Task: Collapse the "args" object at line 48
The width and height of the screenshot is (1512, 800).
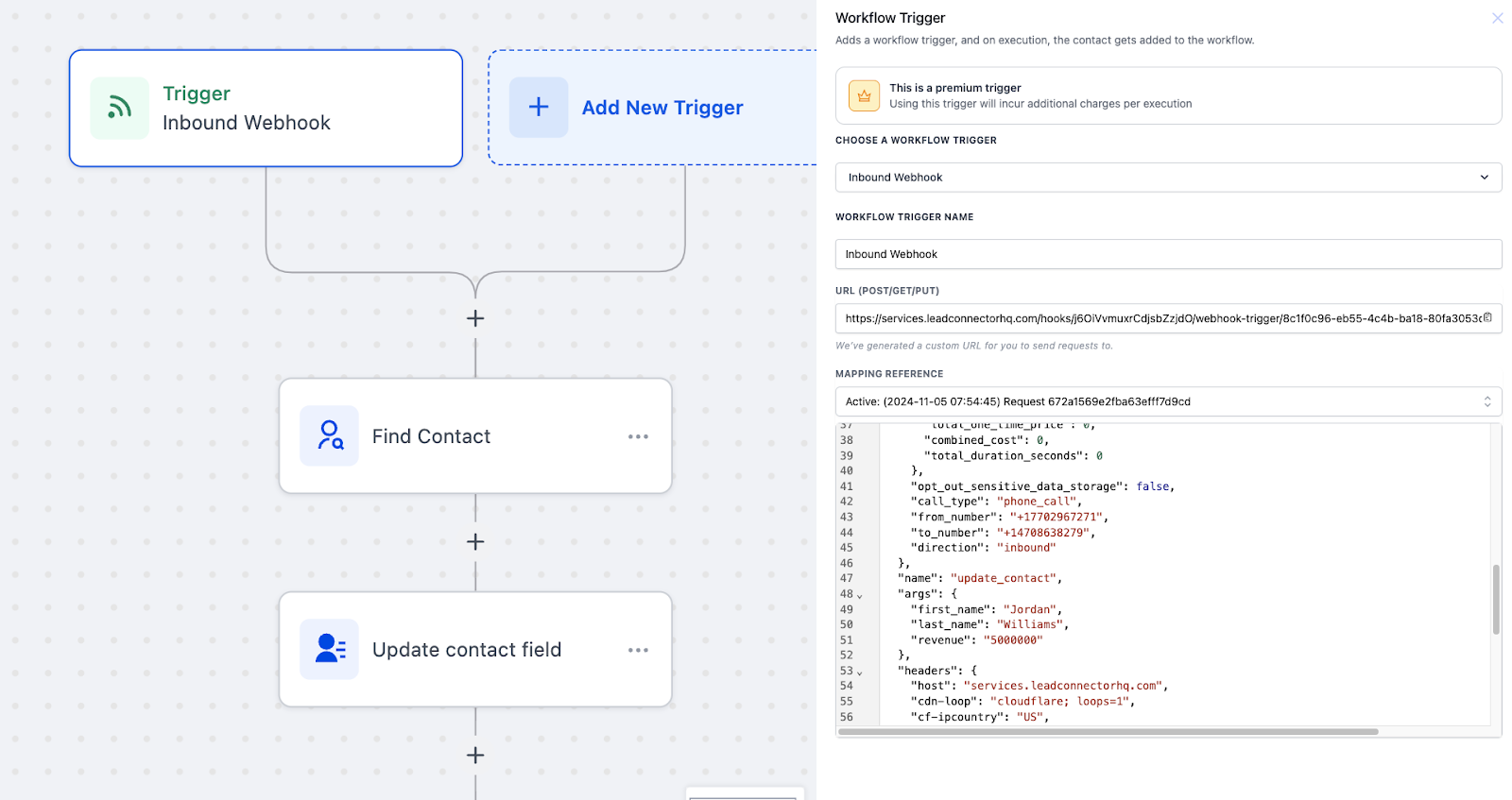Action: pyautogui.click(x=859, y=595)
